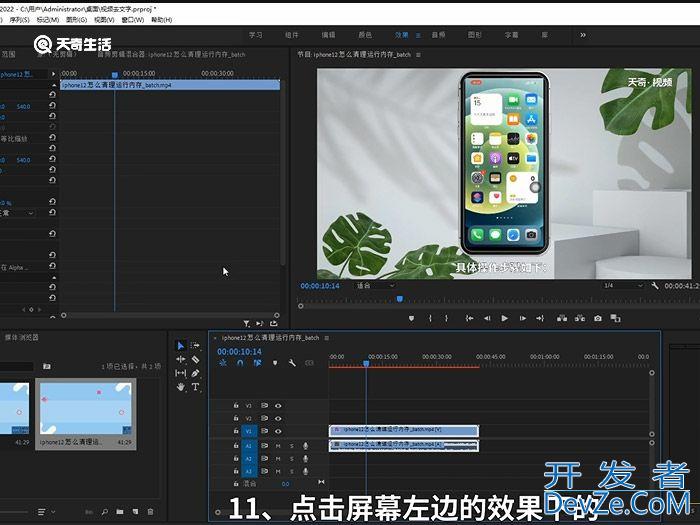Select the Track Select Forward tool
This screenshot has height=525, width=700.
coord(196,346)
